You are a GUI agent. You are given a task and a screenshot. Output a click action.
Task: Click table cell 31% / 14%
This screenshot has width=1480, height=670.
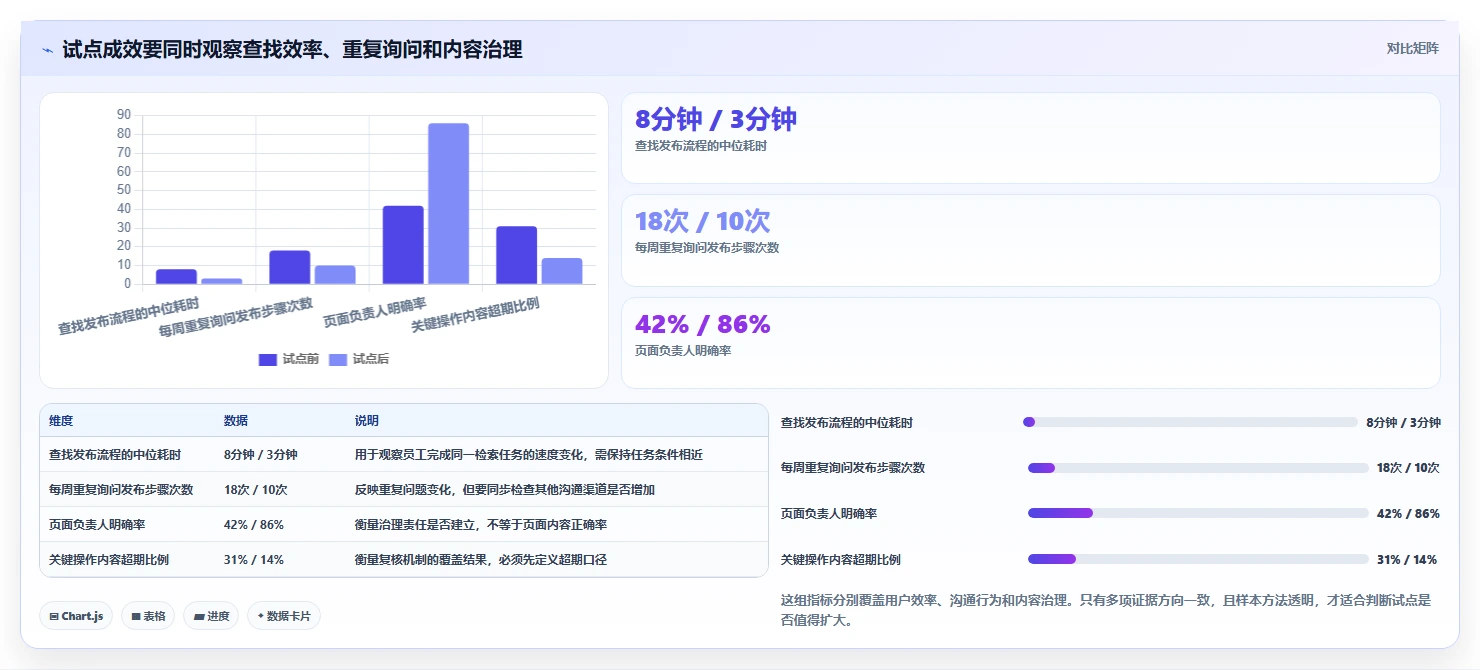[254, 560]
